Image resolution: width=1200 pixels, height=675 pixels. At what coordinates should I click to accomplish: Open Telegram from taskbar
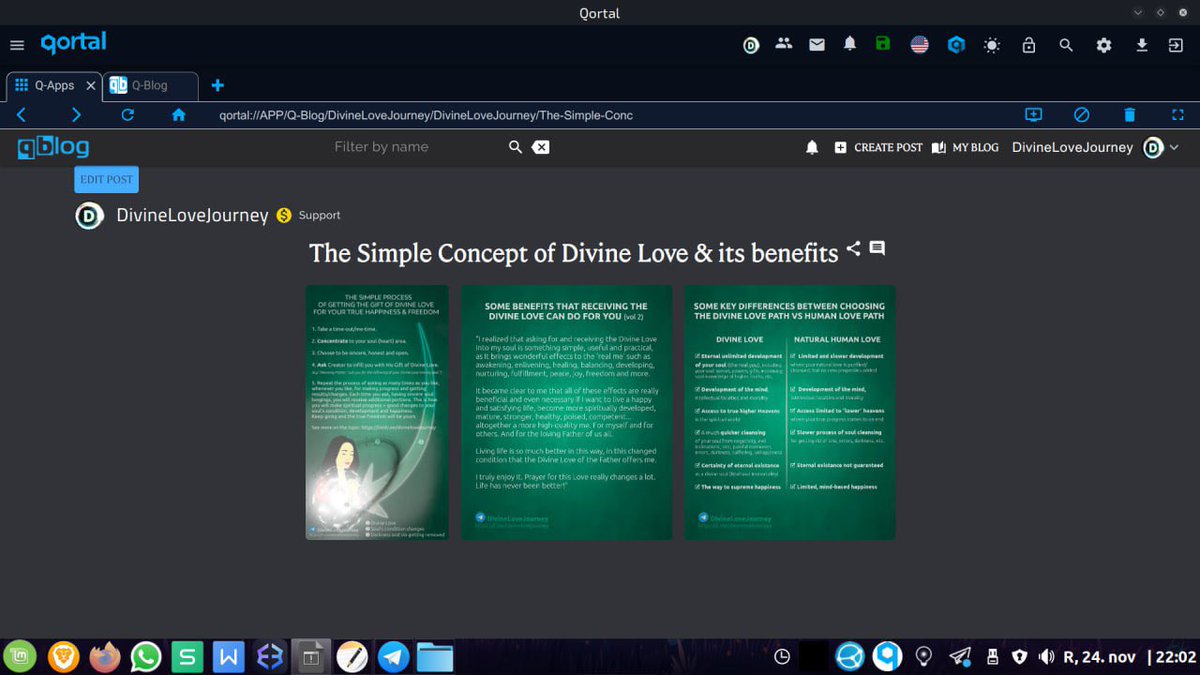394,656
